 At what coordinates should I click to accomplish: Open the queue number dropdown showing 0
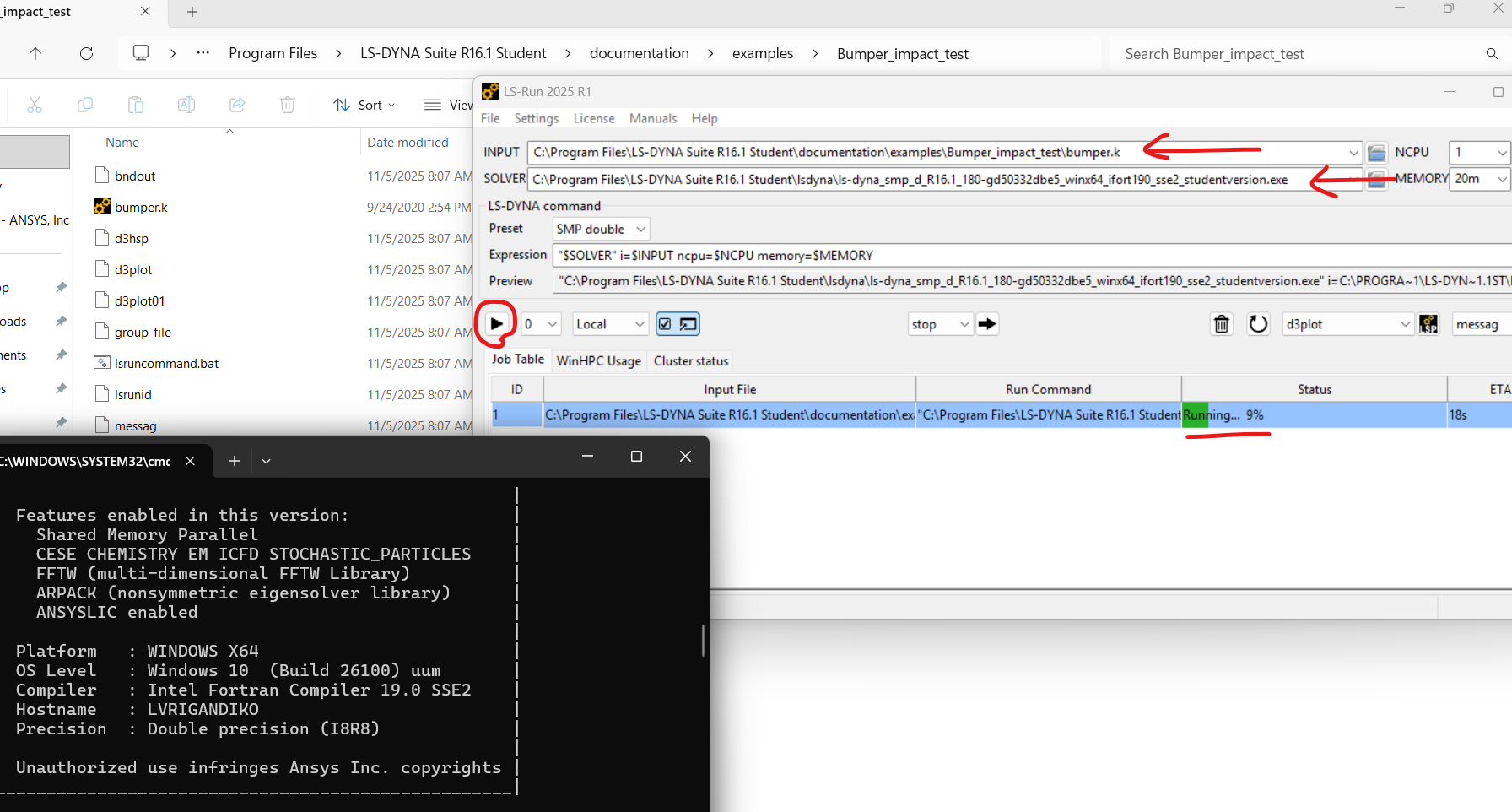pyautogui.click(x=541, y=324)
